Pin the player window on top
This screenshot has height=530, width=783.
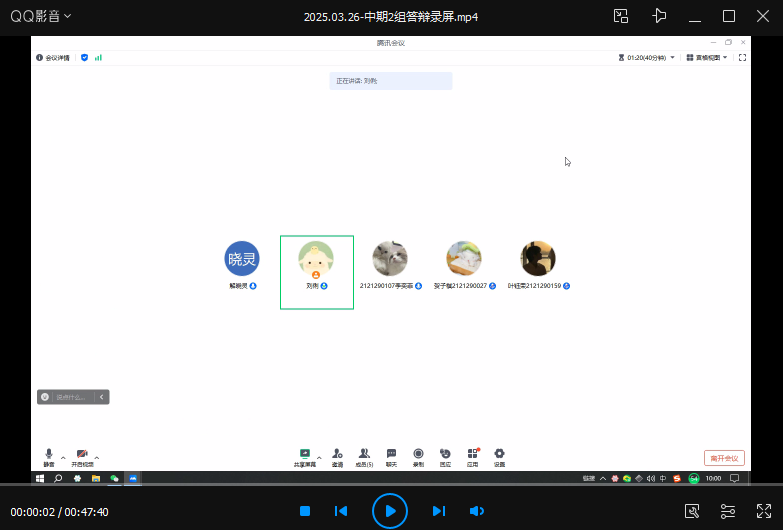point(658,16)
